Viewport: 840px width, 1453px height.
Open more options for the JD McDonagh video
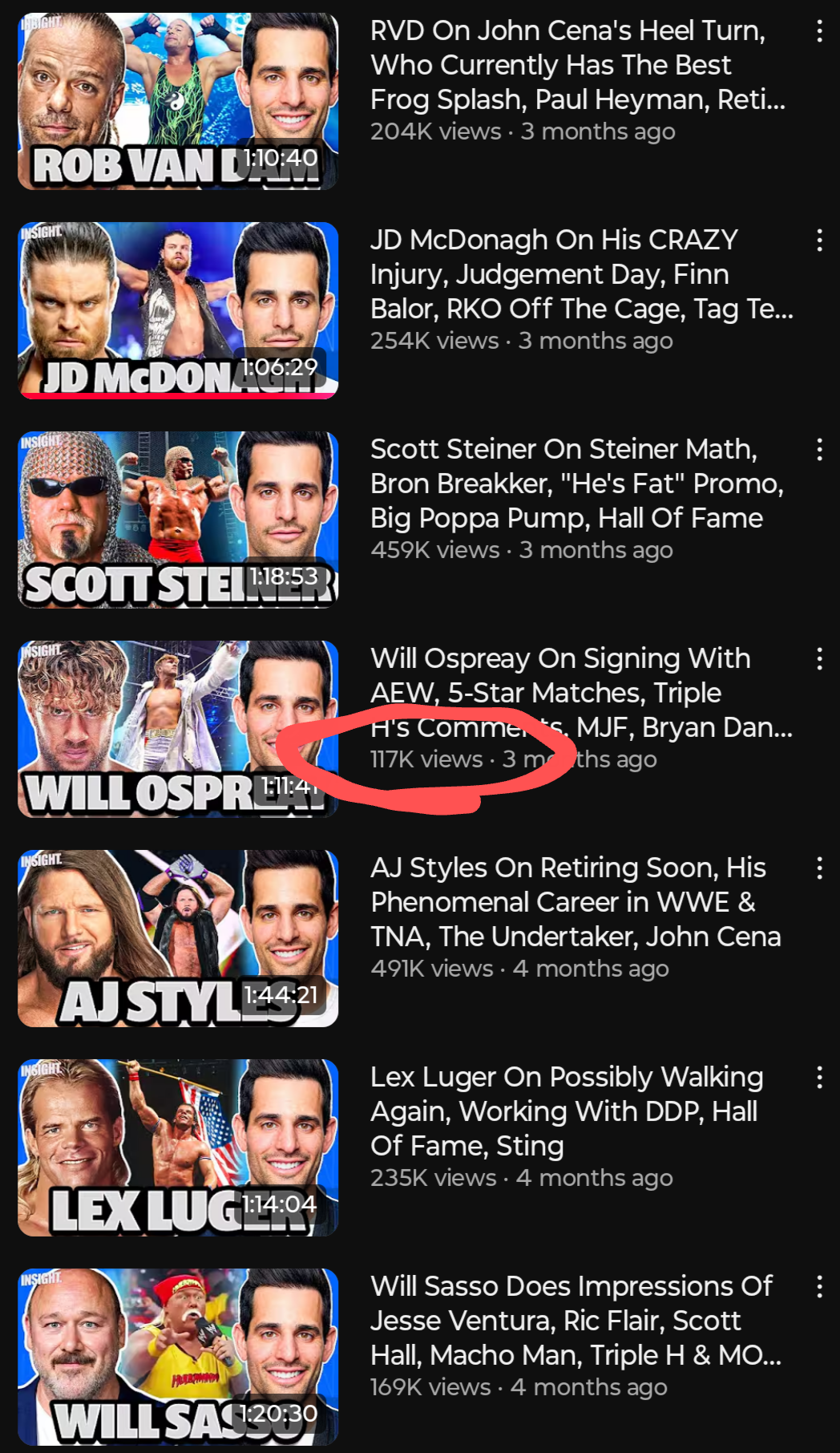tap(818, 241)
